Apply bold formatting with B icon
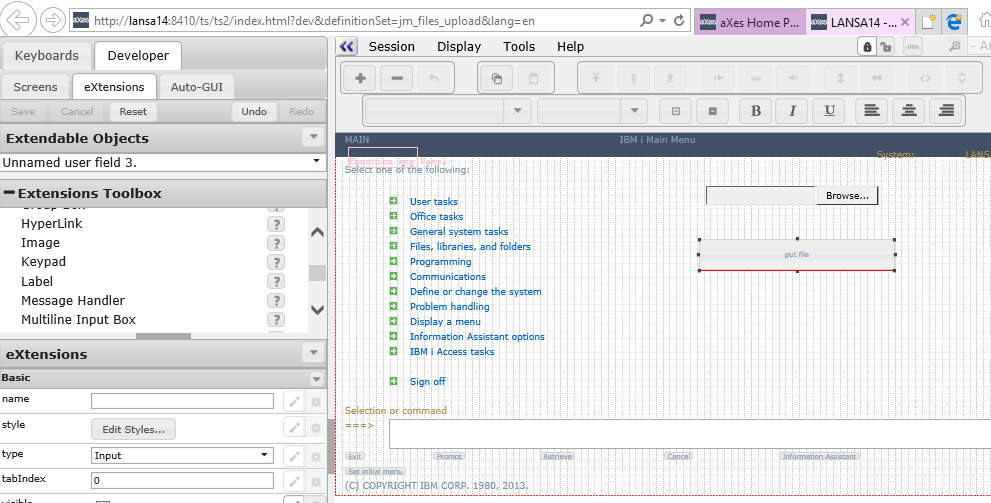The width and height of the screenshot is (991, 503). [756, 110]
